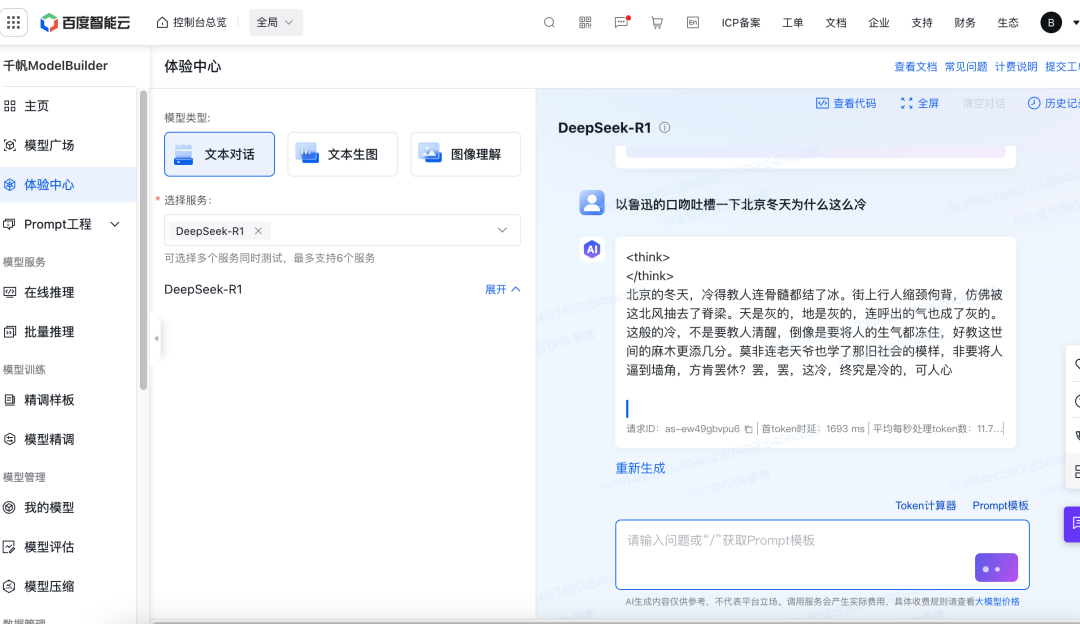Image resolution: width=1080 pixels, height=624 pixels.
Task: Copy the request ID with copy icon
Action: (x=748, y=429)
